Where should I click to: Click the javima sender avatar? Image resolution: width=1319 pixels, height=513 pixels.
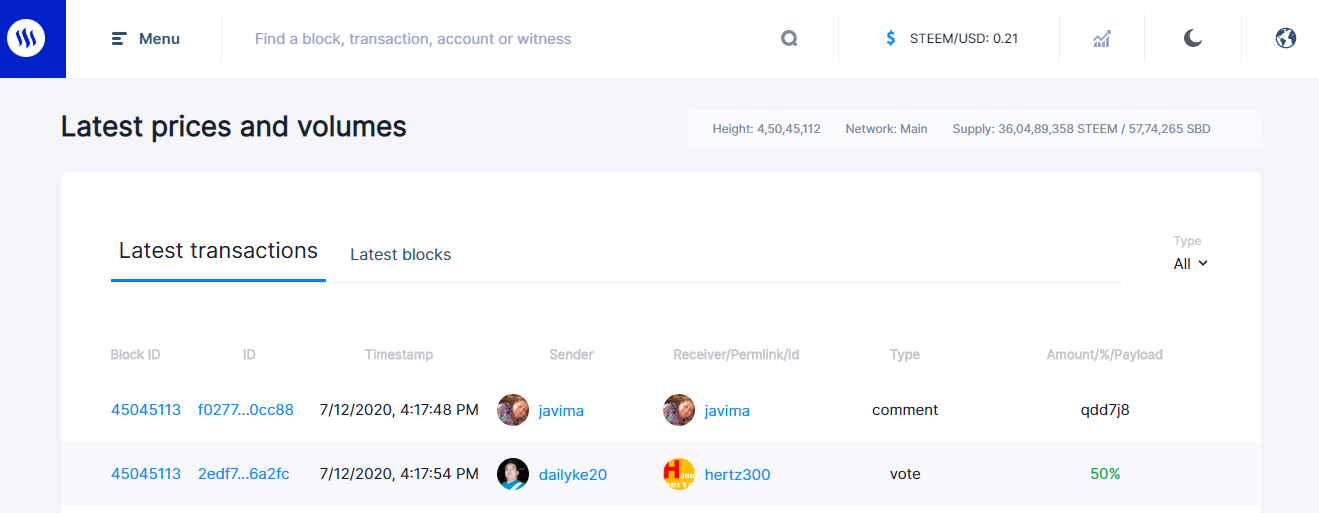click(513, 410)
